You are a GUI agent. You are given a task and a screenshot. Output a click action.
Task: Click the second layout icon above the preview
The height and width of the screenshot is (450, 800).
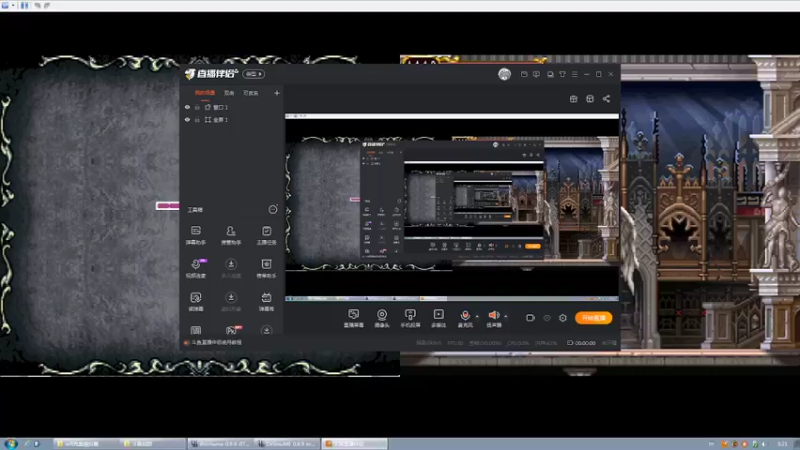tap(590, 99)
